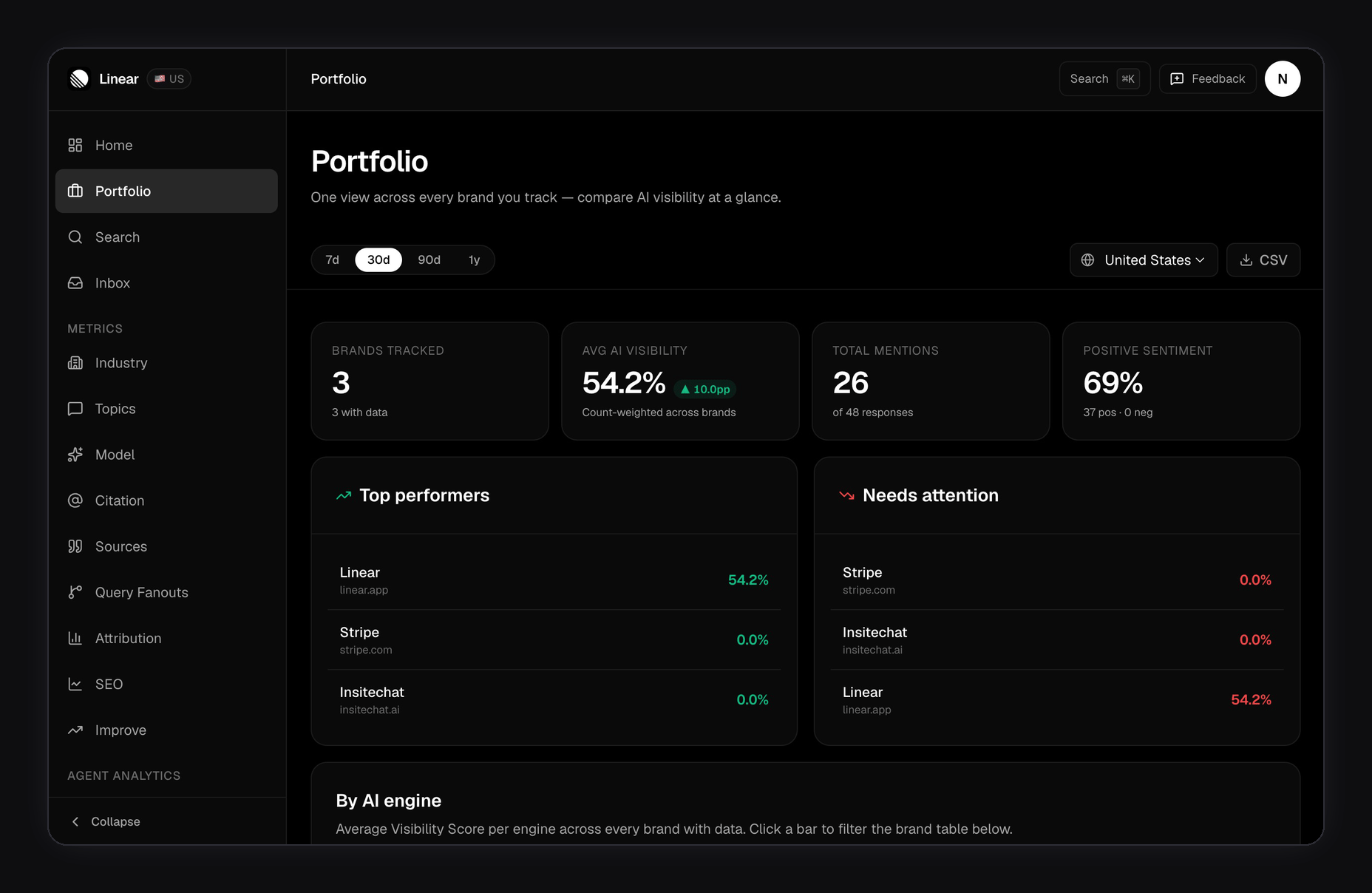Image resolution: width=1372 pixels, height=893 pixels.
Task: Open Stripe row in Needs attention
Action: click(1057, 580)
